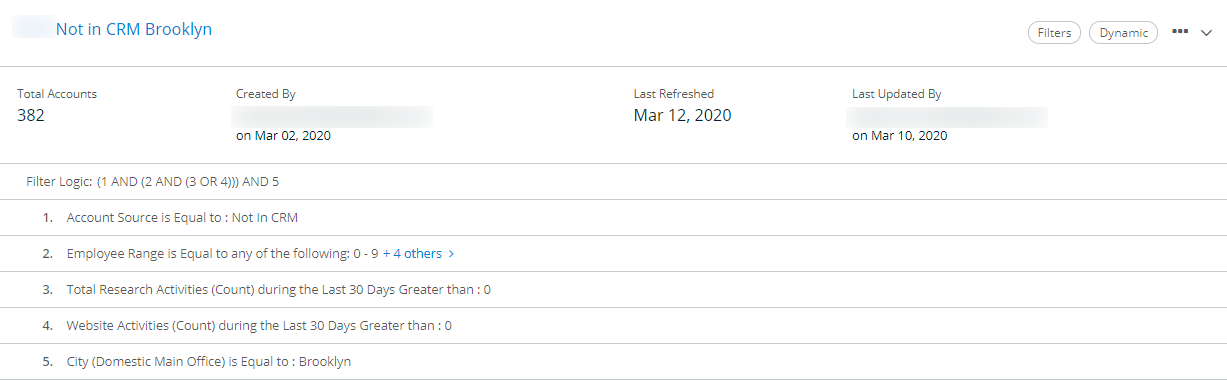Click the blurred icon before the list title
The height and width of the screenshot is (380, 1227).
pos(32,29)
